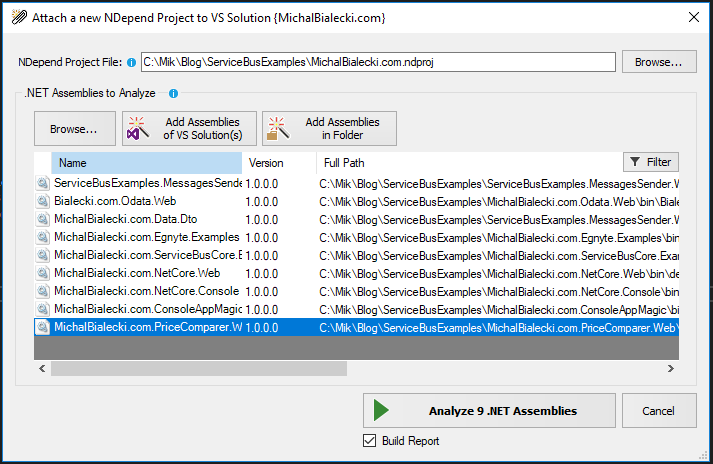Viewport: 713px width, 464px height.
Task: Click assembly icon of ServiceBusExamples.MessagesSender row
Action: tap(43, 183)
